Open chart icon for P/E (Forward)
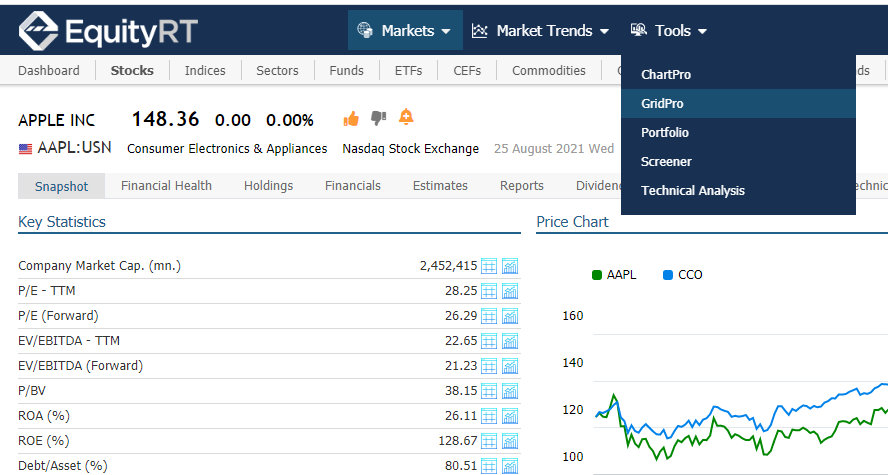Image resolution: width=888 pixels, height=475 pixels. (510, 316)
